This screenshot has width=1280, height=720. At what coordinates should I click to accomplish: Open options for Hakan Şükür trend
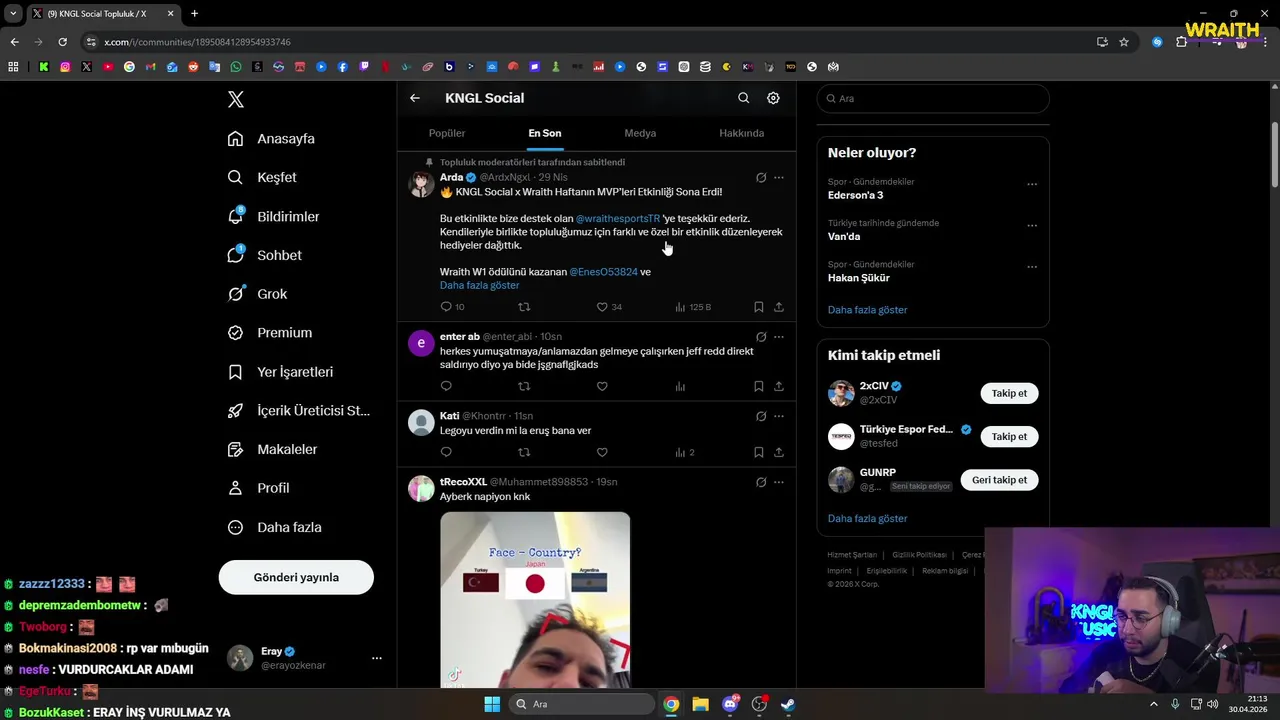coord(1032,267)
